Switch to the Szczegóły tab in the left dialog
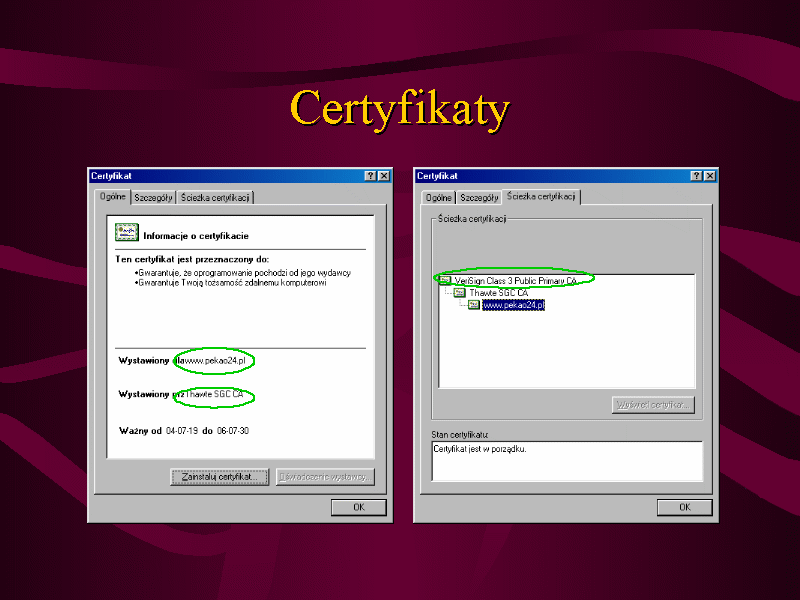Image resolution: width=800 pixels, height=600 pixels. (154, 198)
